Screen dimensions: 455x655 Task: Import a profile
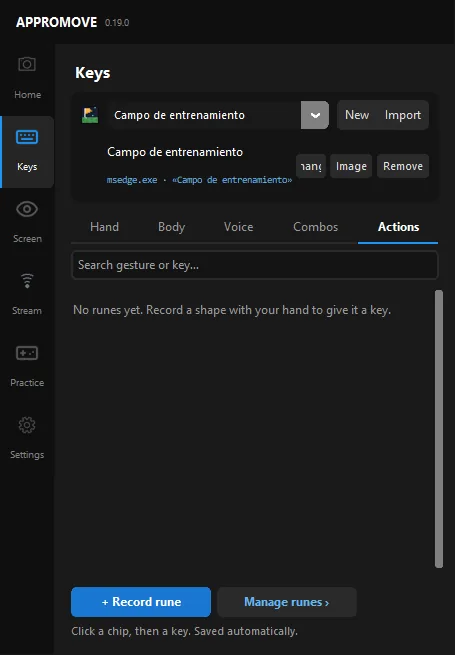(403, 115)
